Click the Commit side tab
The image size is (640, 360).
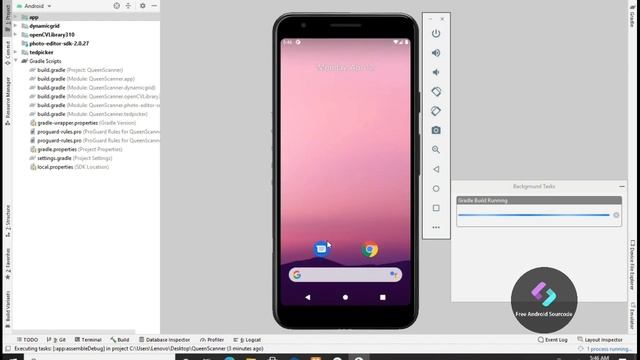8,53
